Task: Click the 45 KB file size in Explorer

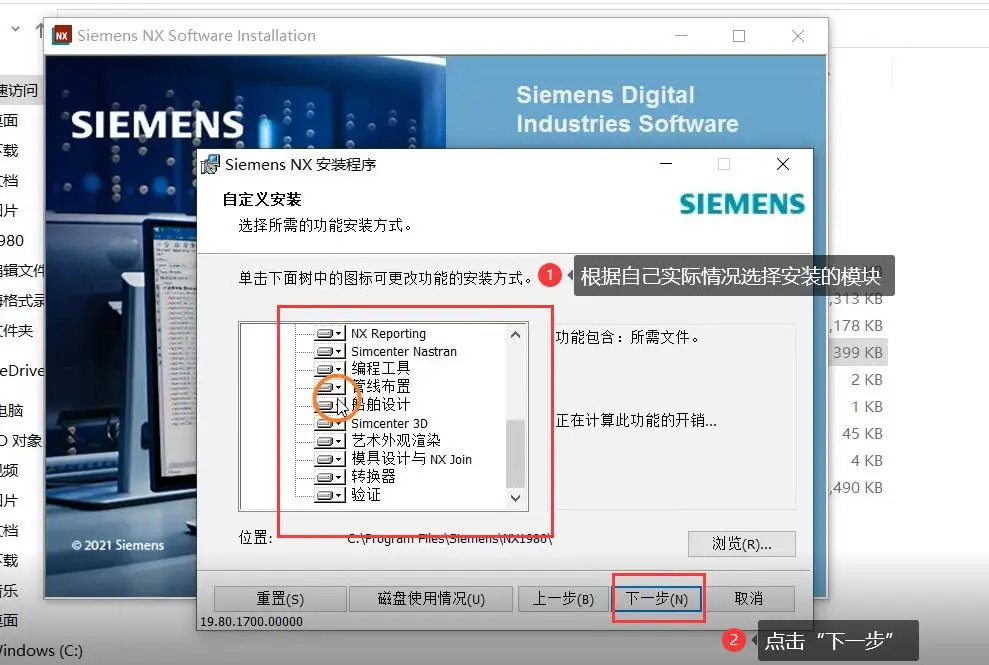Action: [x=862, y=433]
